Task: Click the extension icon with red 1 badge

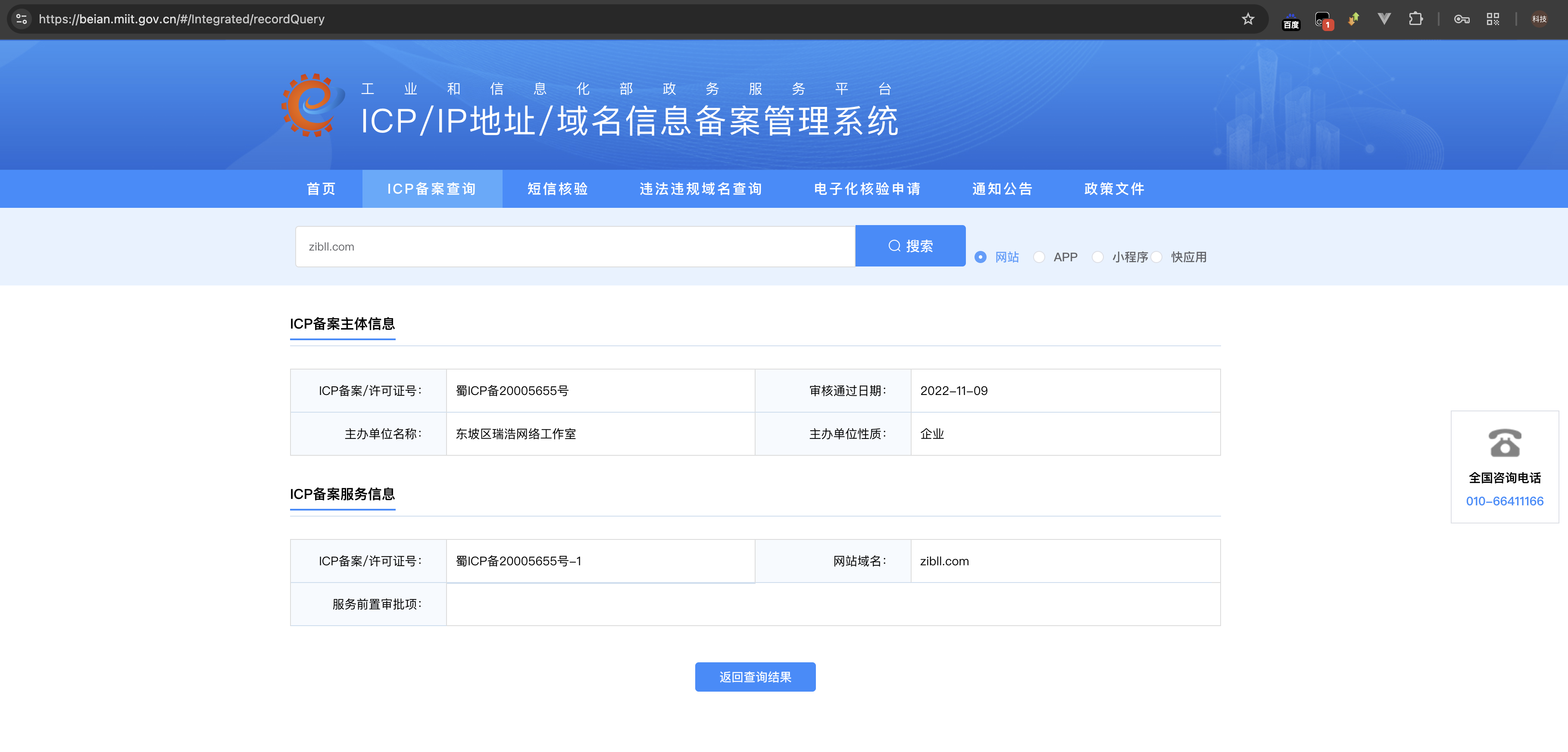Action: coord(1322,20)
